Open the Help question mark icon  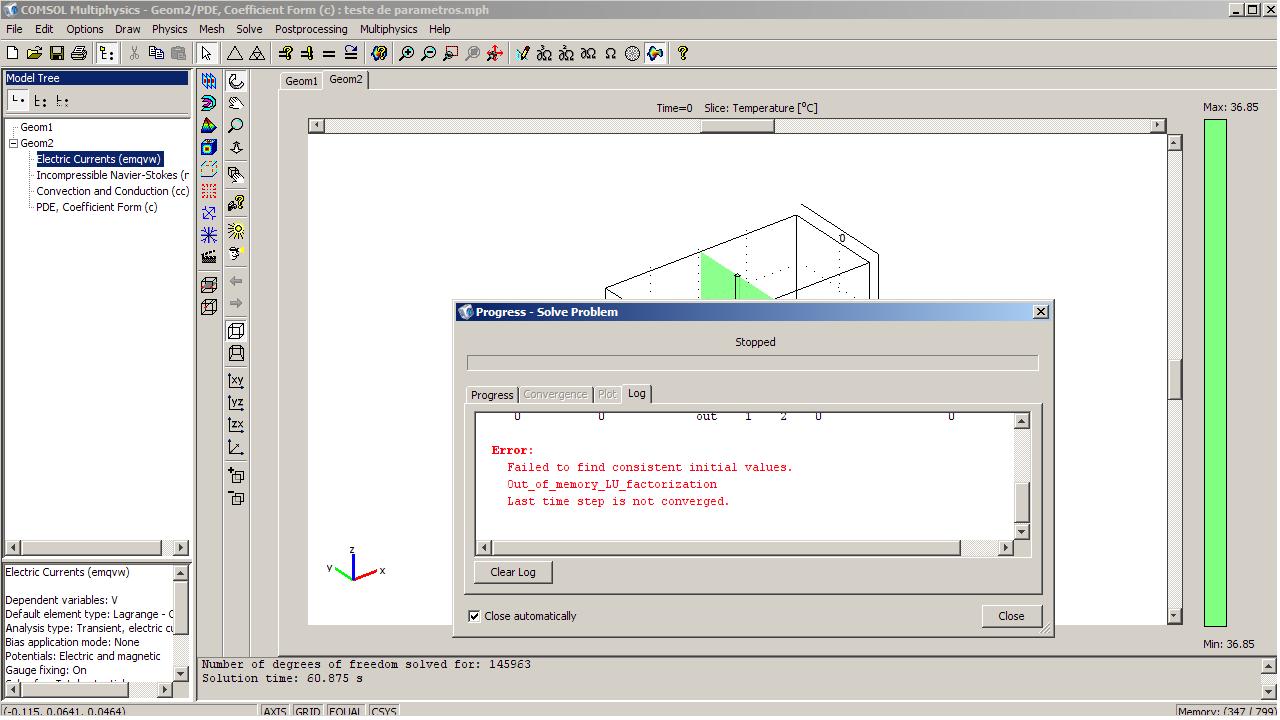click(x=683, y=53)
